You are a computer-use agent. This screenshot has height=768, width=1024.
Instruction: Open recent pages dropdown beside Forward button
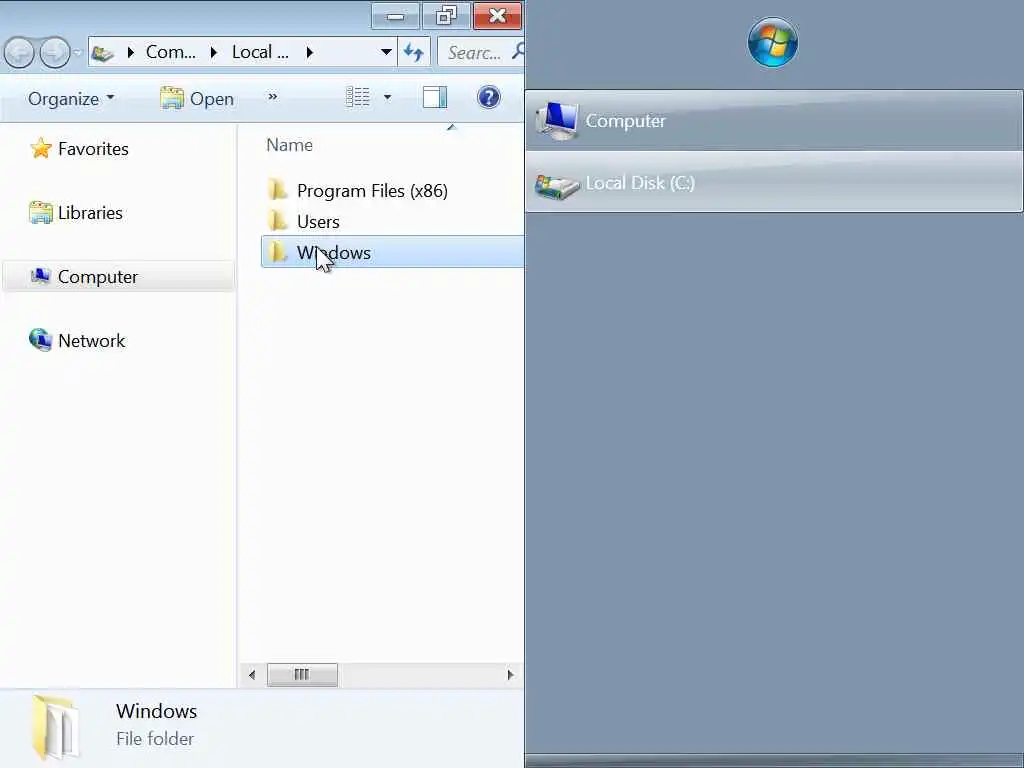78,52
